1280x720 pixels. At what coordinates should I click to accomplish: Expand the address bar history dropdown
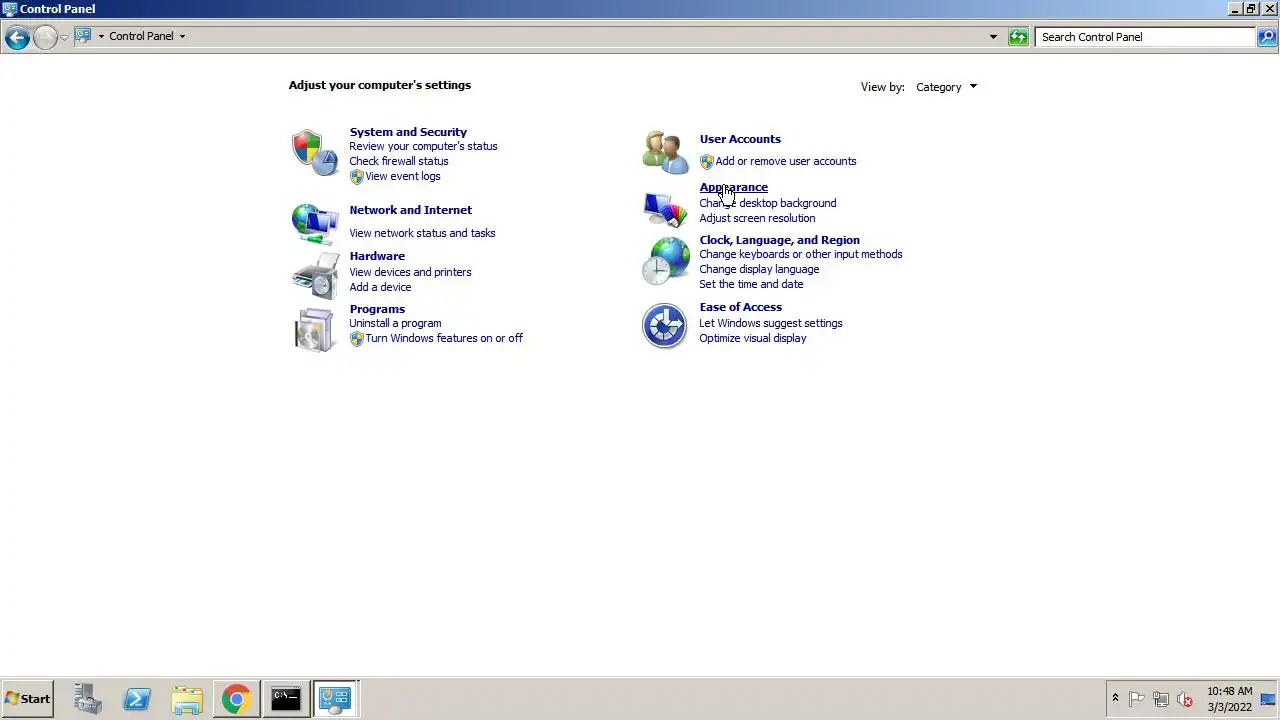coord(993,37)
